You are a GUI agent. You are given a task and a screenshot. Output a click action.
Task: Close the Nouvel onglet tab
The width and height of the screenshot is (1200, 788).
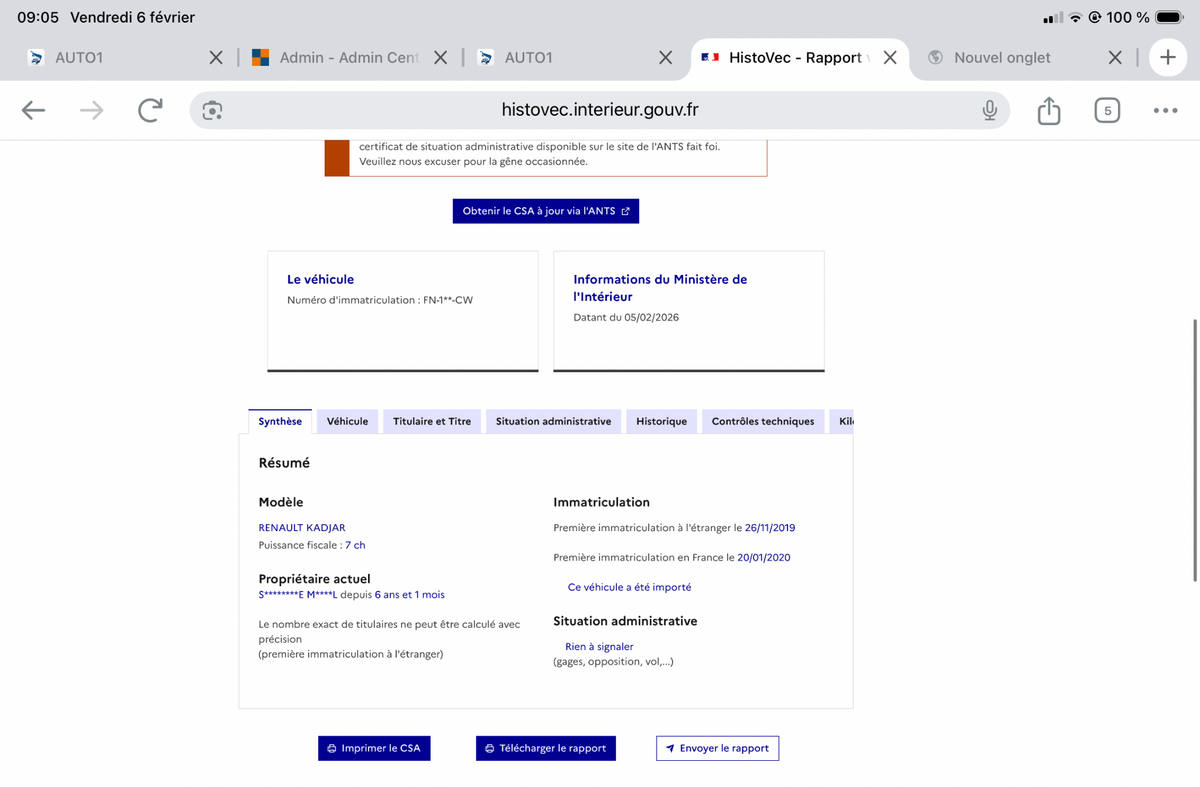[1115, 58]
